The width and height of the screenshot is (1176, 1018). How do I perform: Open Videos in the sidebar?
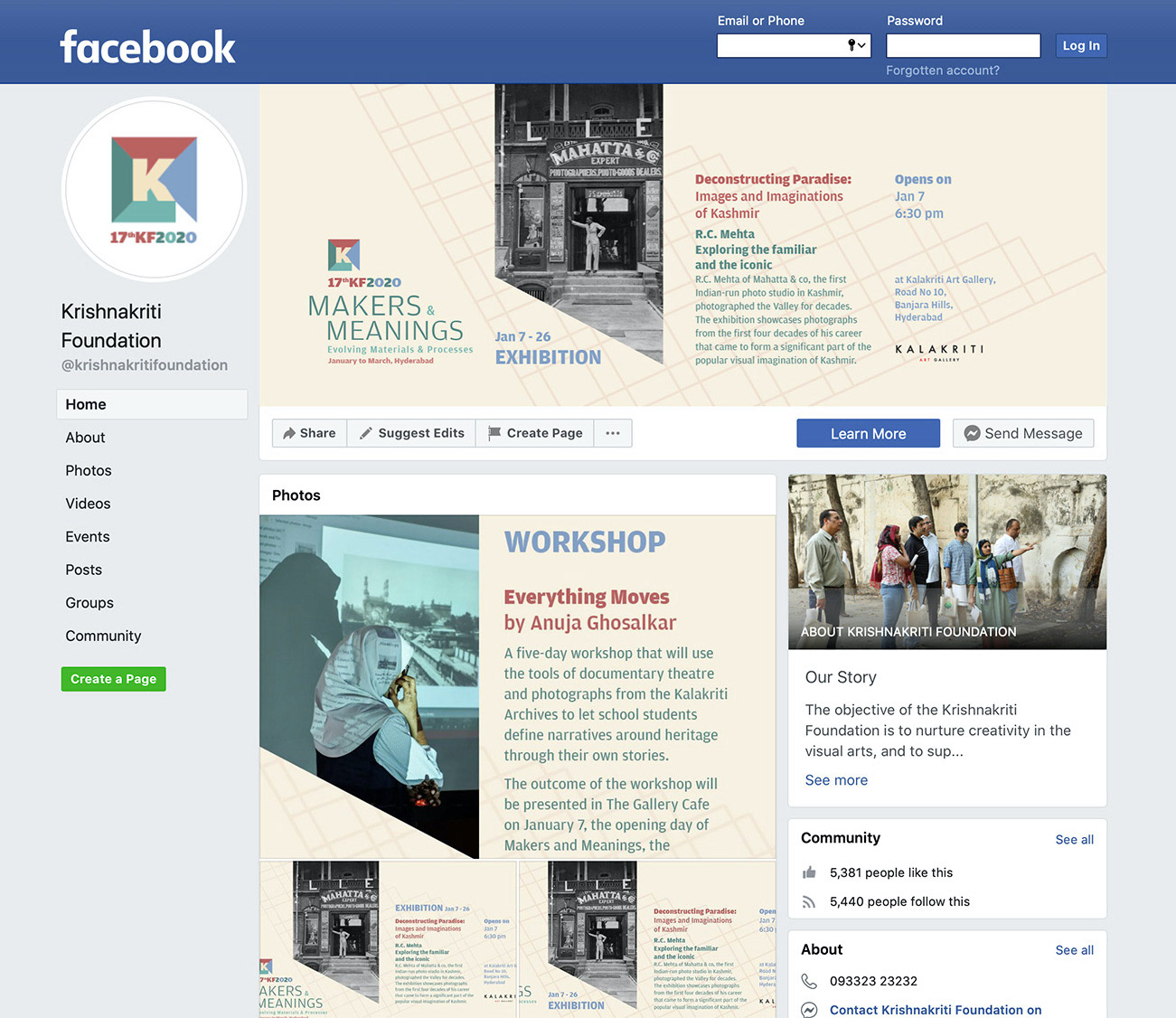(x=88, y=504)
